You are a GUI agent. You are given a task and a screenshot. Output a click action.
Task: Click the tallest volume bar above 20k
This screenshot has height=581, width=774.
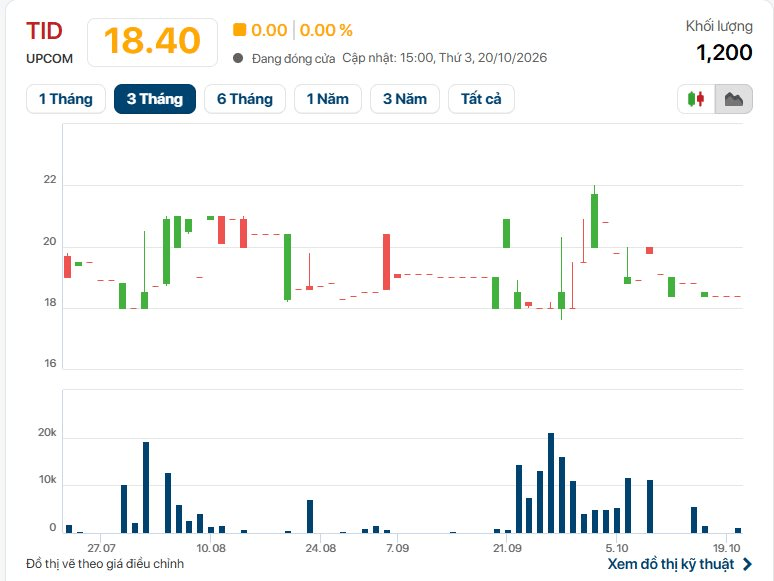[551, 483]
